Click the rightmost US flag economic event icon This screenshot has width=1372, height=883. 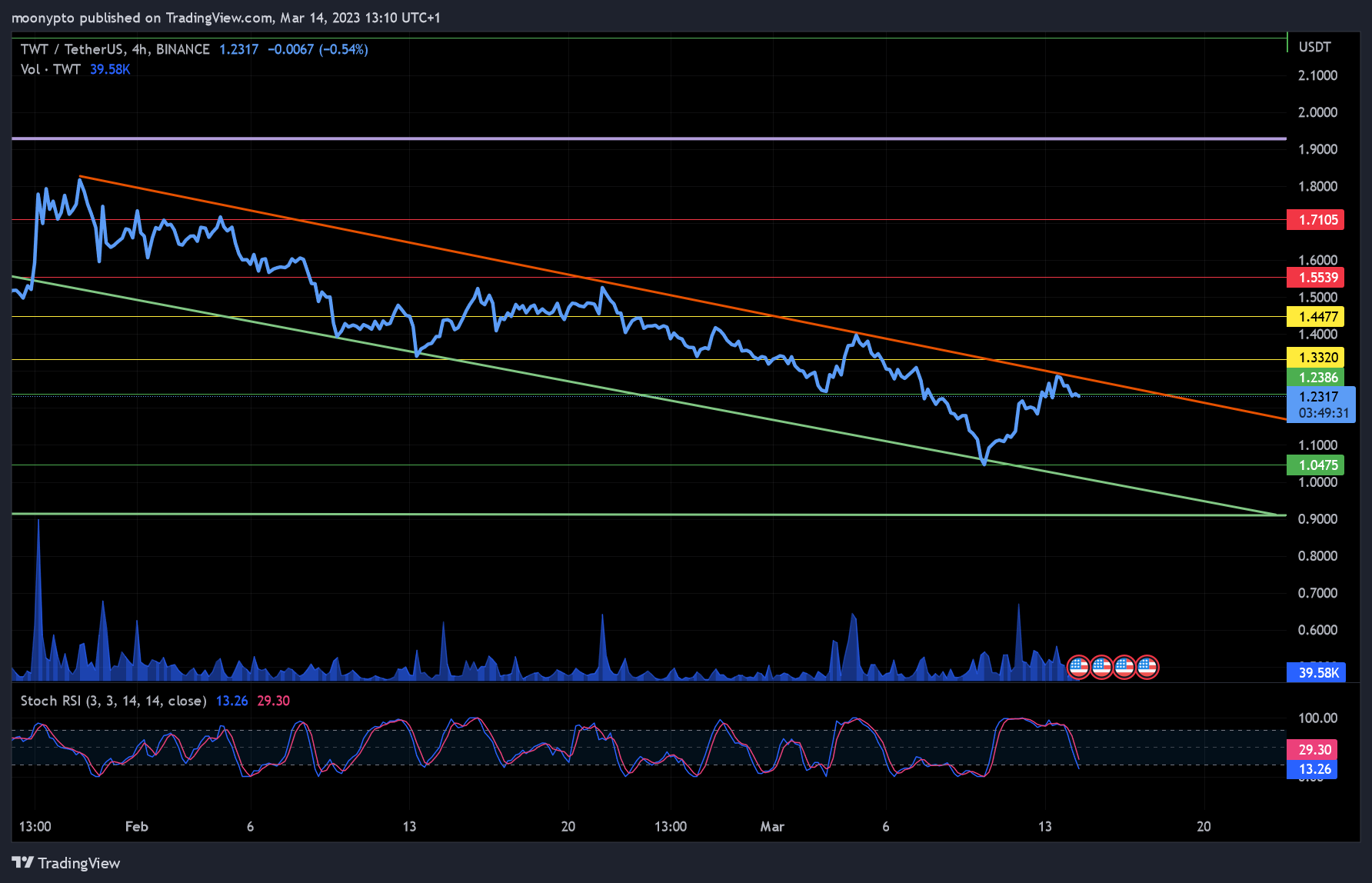tap(1147, 667)
